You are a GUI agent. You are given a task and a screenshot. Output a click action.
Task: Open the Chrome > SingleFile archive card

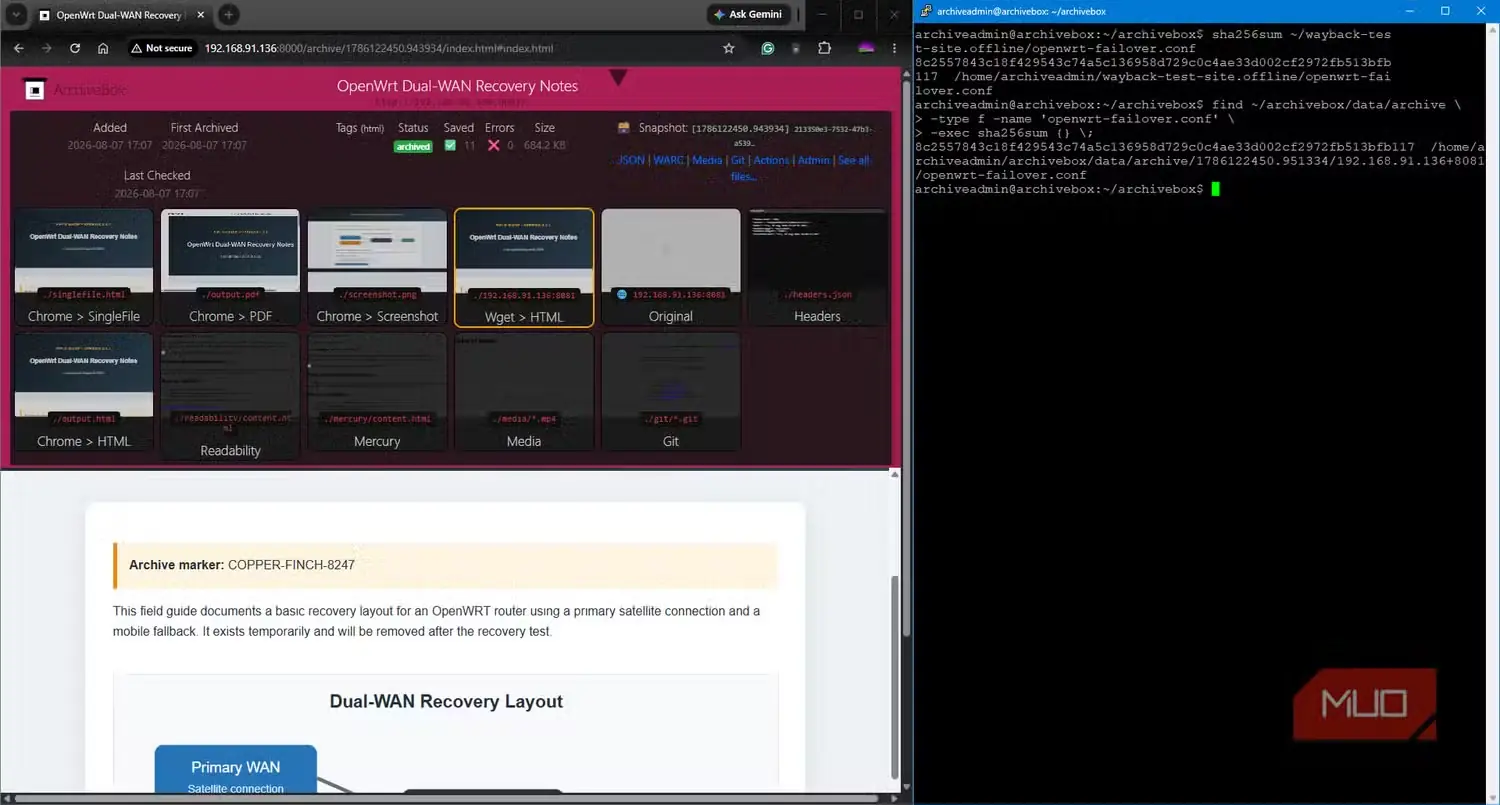84,267
